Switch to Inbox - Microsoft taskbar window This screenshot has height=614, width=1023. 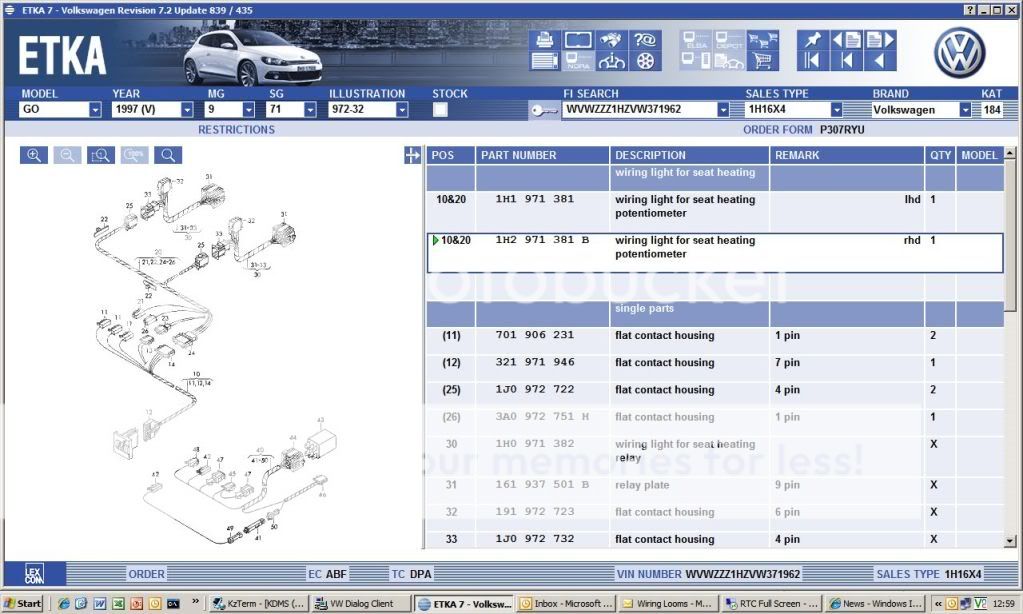point(565,604)
